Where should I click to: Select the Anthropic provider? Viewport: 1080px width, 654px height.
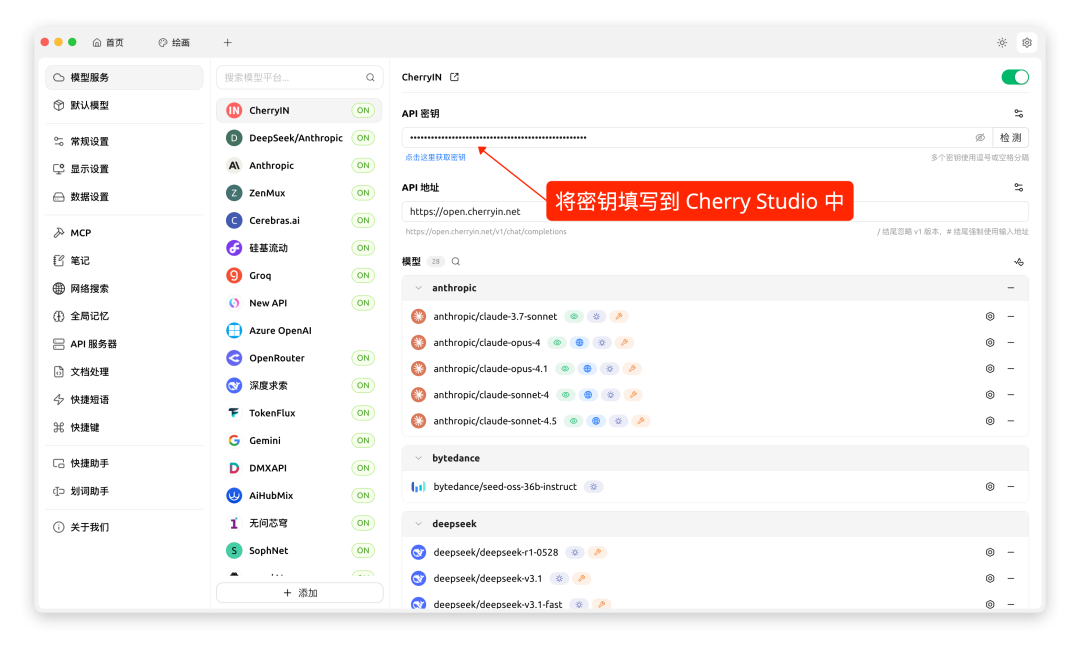(300, 165)
